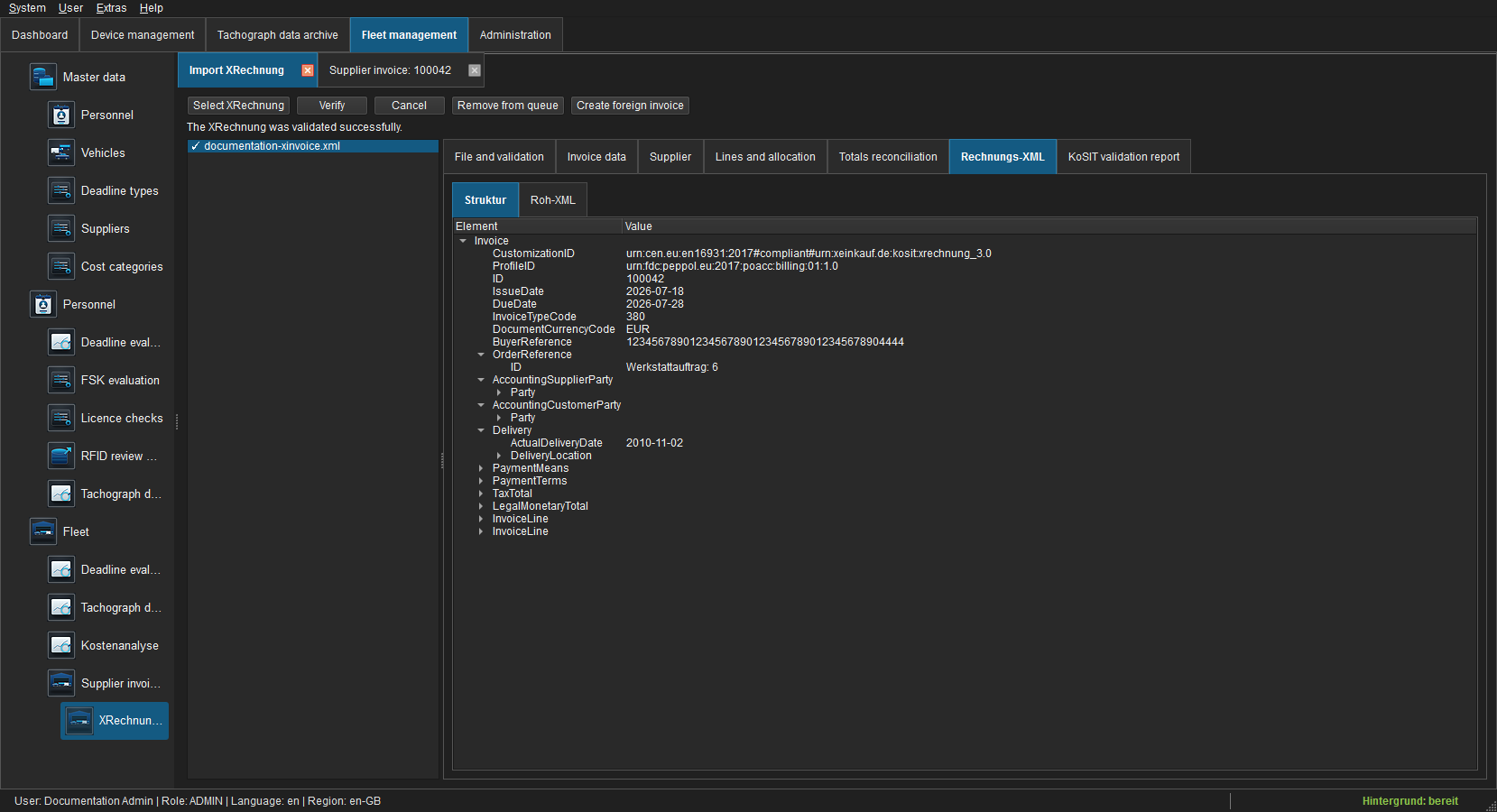Switch to the Dashboard tab
This screenshot has width=1497, height=812.
[x=40, y=35]
